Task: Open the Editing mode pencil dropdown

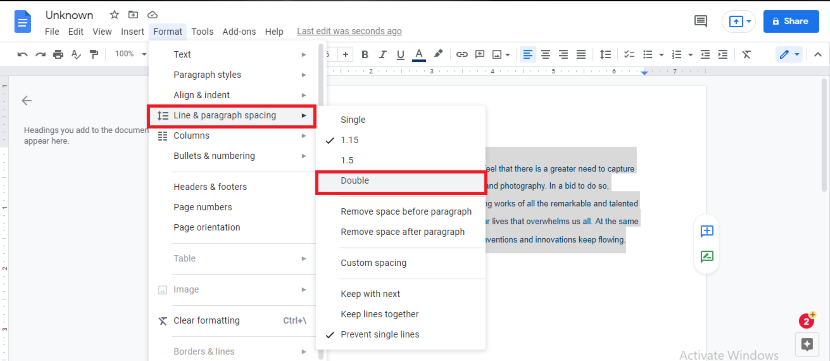Action: pyautogui.click(x=789, y=54)
